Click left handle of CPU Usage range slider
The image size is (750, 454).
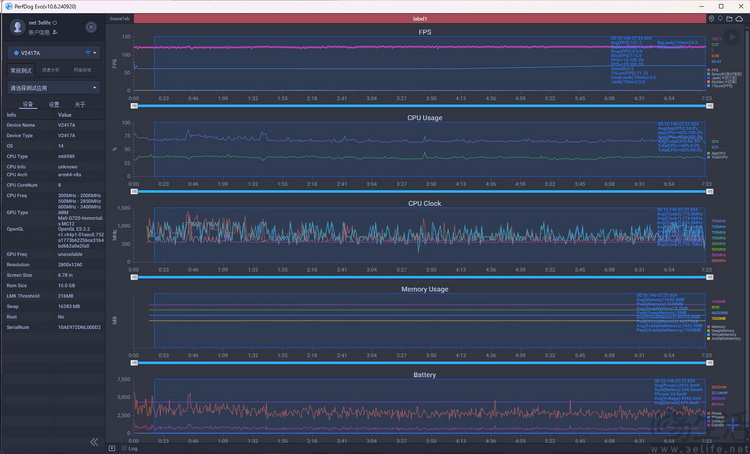[134, 191]
